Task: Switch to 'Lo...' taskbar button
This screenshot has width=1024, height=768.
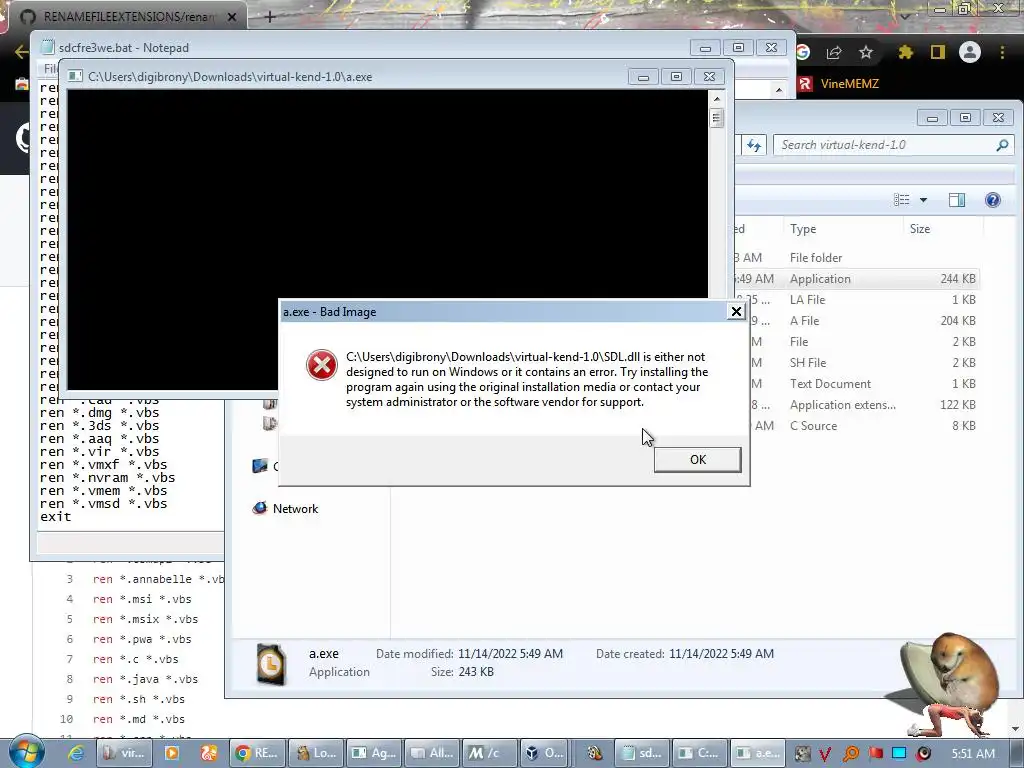Action: [315, 753]
